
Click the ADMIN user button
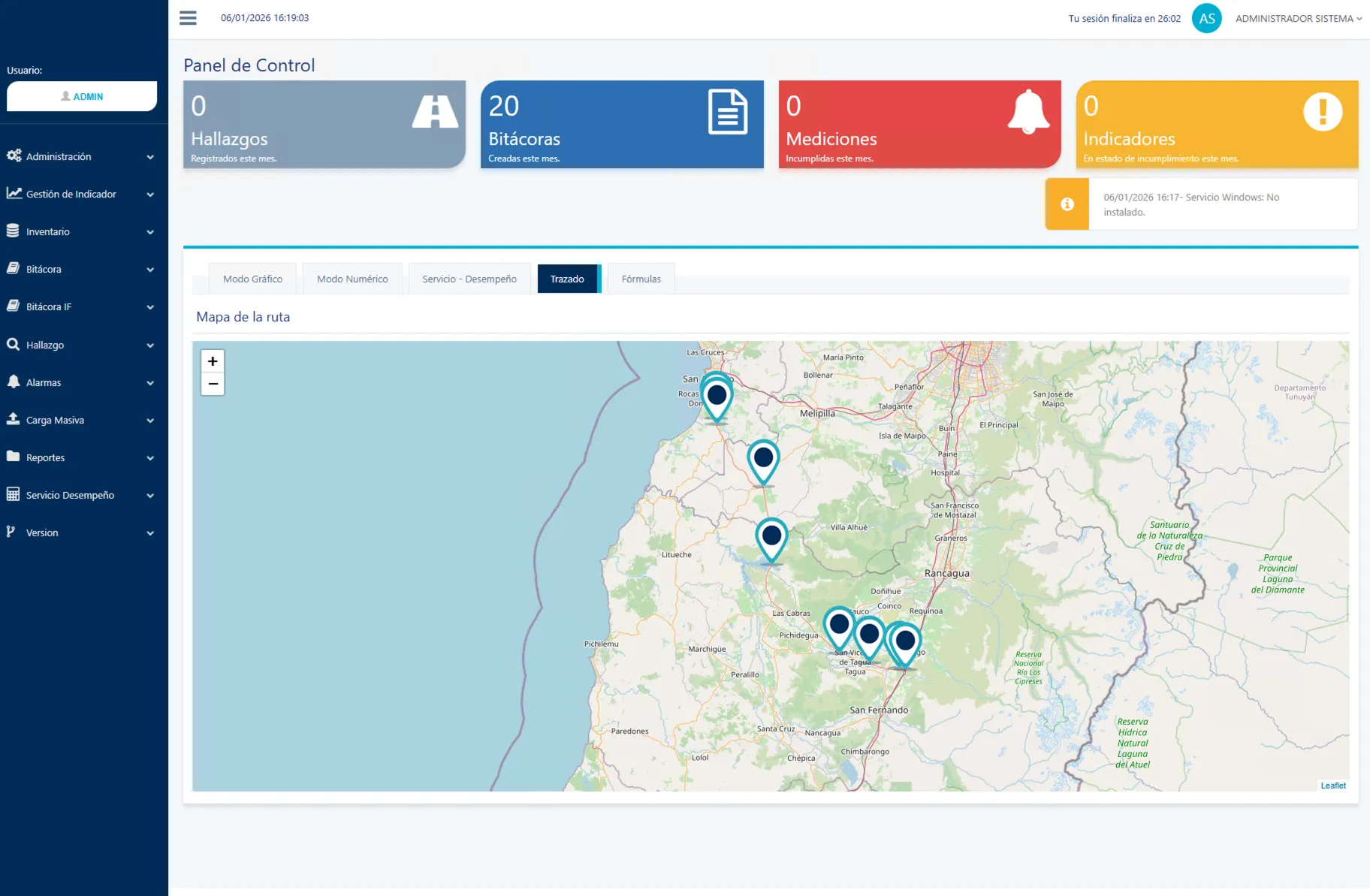pos(82,96)
